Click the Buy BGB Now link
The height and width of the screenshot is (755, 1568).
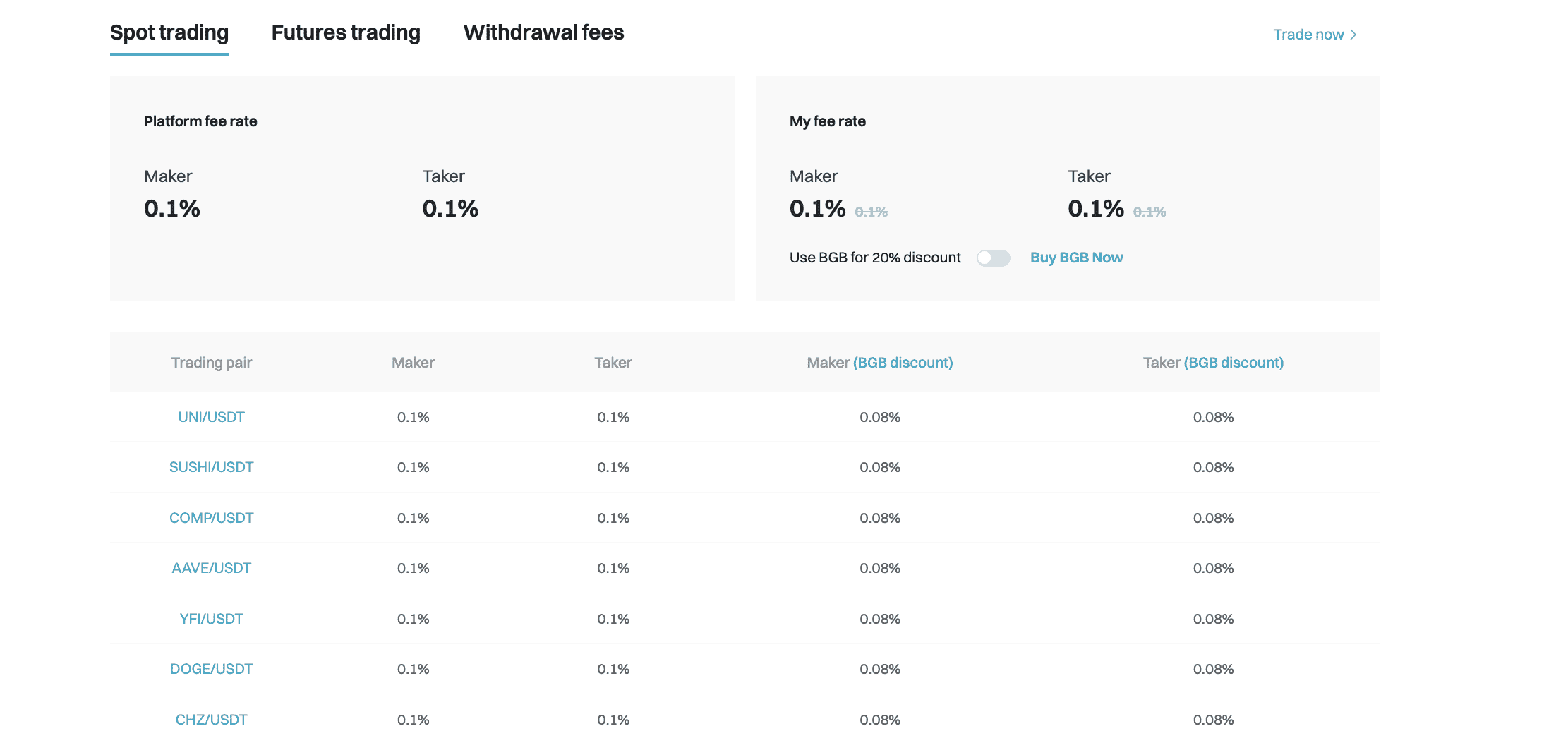pyautogui.click(x=1076, y=258)
